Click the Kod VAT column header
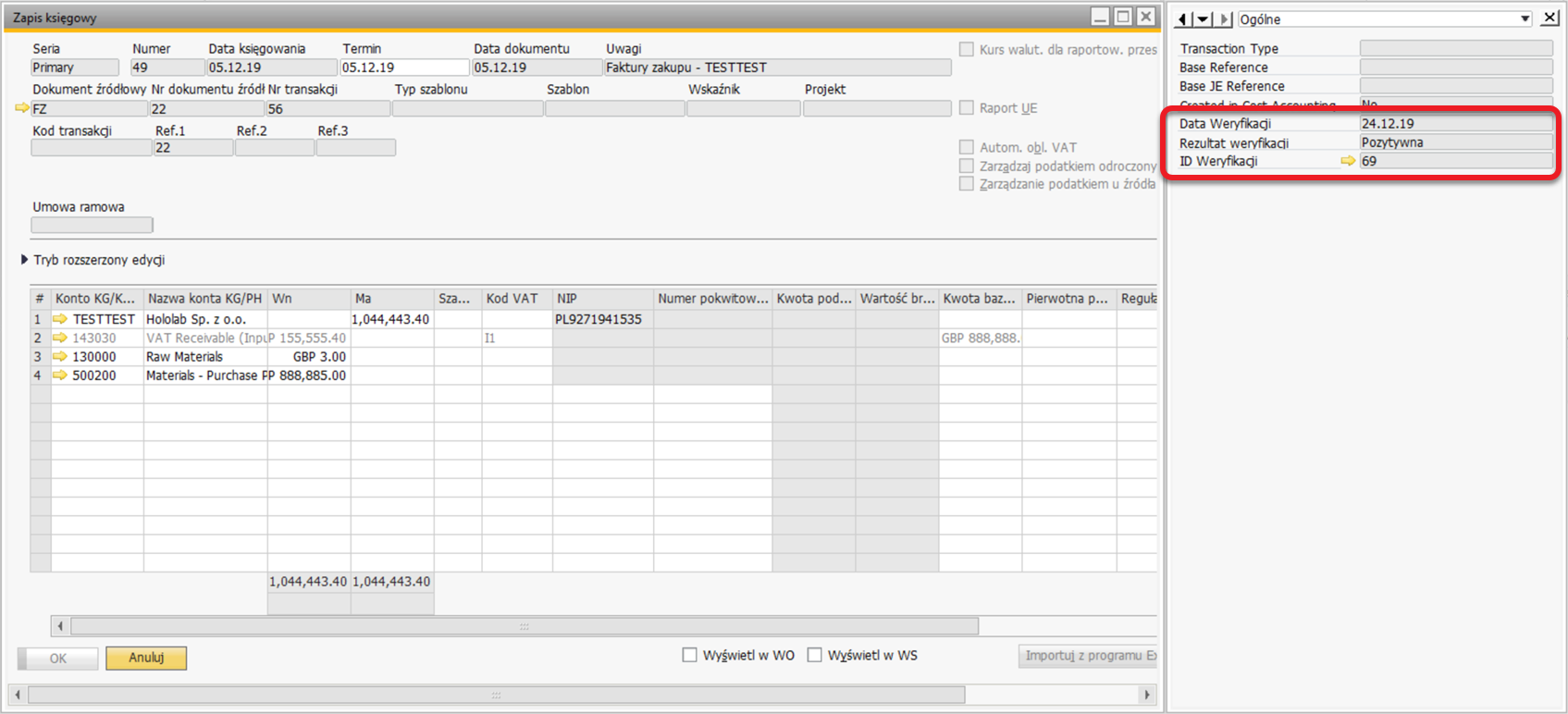Image resolution: width=1568 pixels, height=714 pixels. point(512,299)
